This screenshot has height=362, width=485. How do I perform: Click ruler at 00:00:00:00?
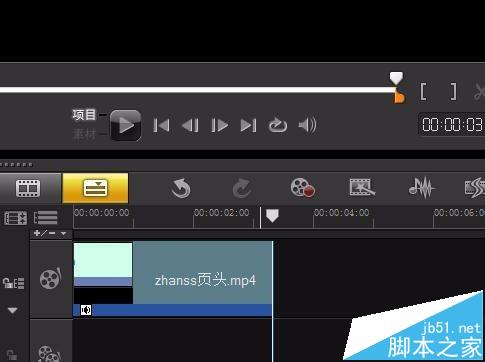pyautogui.click(x=102, y=213)
